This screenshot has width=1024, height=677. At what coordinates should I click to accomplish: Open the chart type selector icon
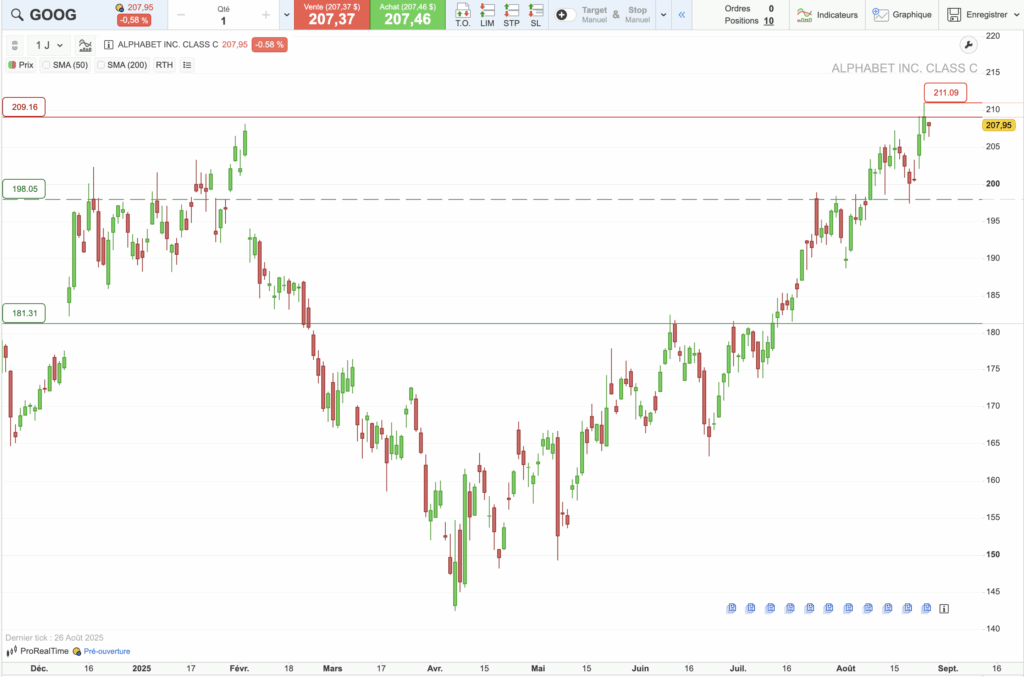point(84,45)
